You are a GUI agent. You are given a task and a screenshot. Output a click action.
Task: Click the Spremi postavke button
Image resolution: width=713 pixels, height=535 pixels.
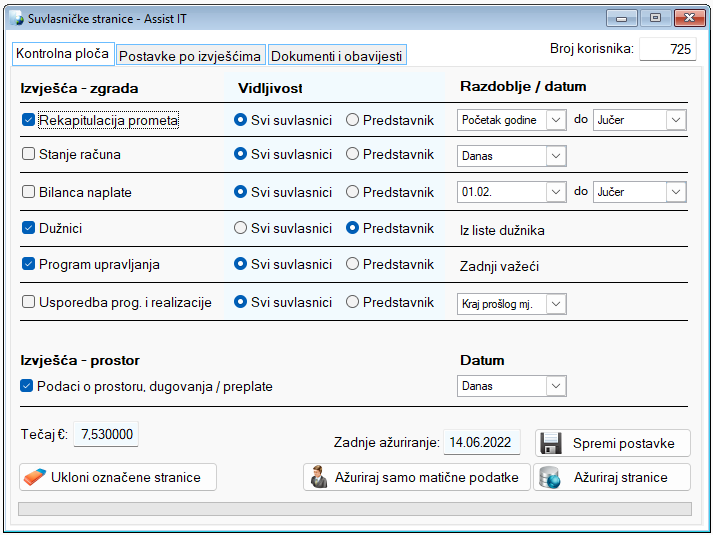[x=612, y=443]
